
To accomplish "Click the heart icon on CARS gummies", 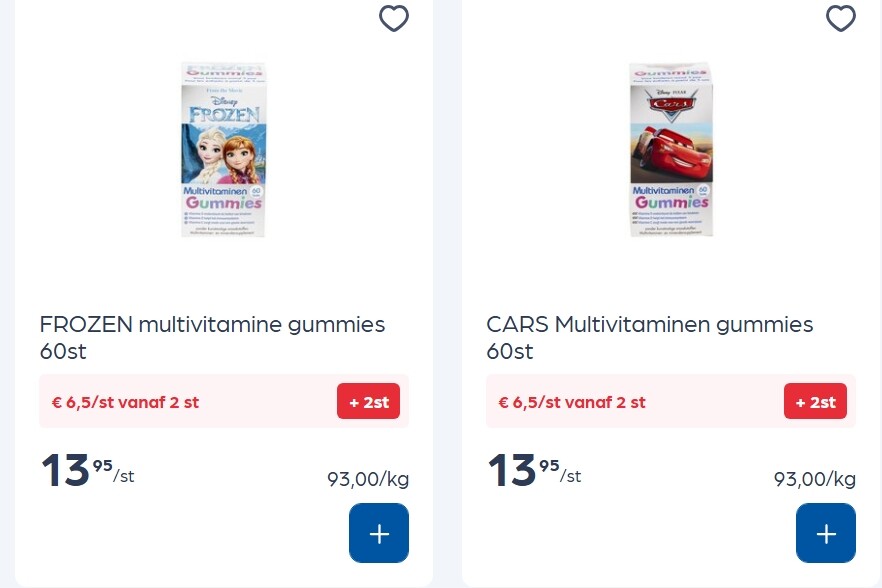I will [x=841, y=19].
